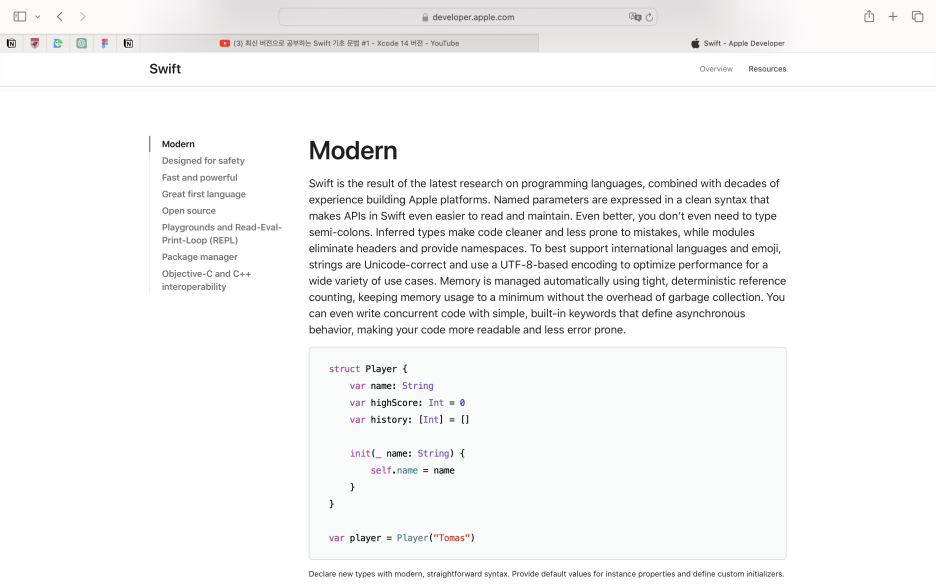Screen dimensions: 936x585
Task: Add a new tab with plus icon
Action: 892,17
